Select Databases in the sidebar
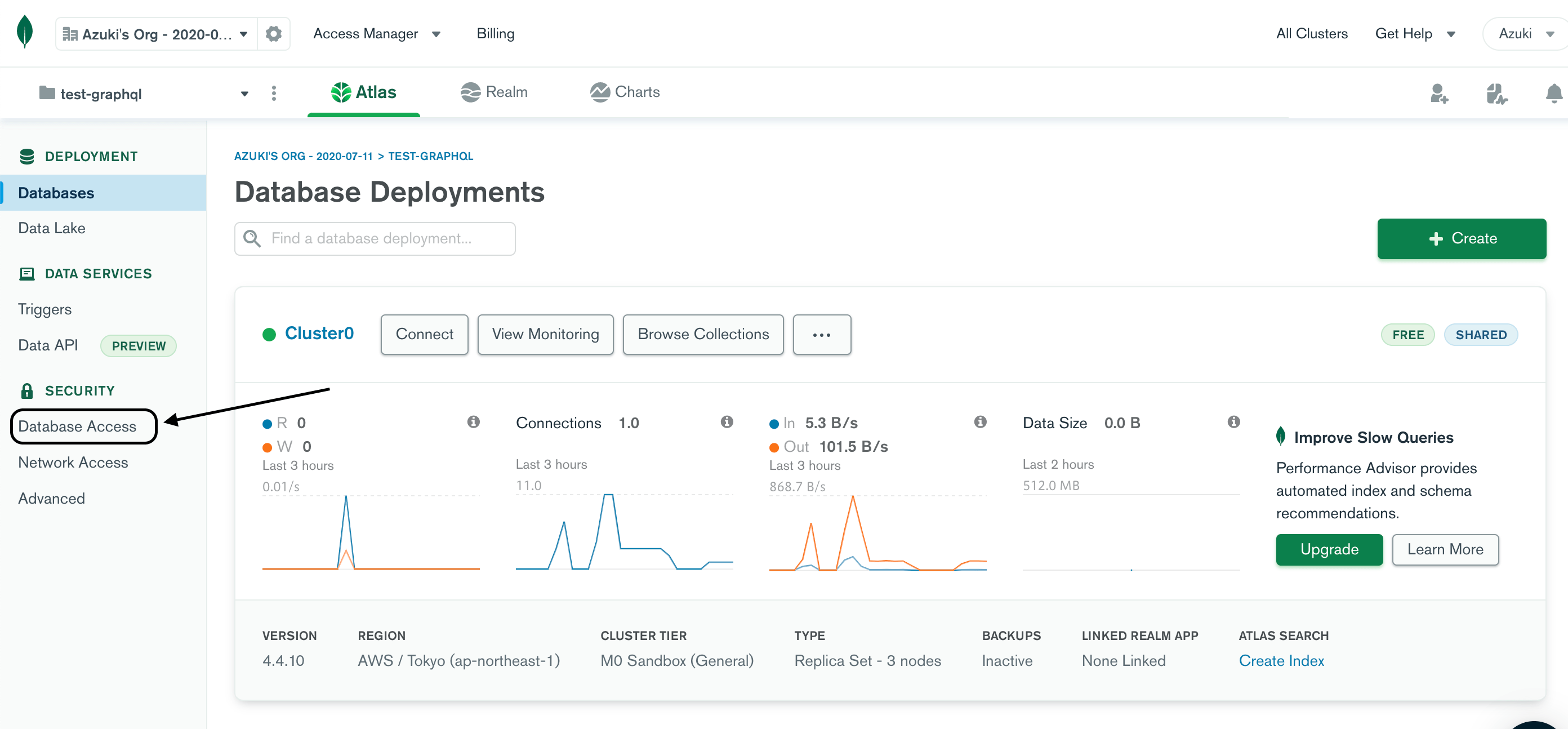This screenshot has width=1568, height=729. click(x=104, y=193)
